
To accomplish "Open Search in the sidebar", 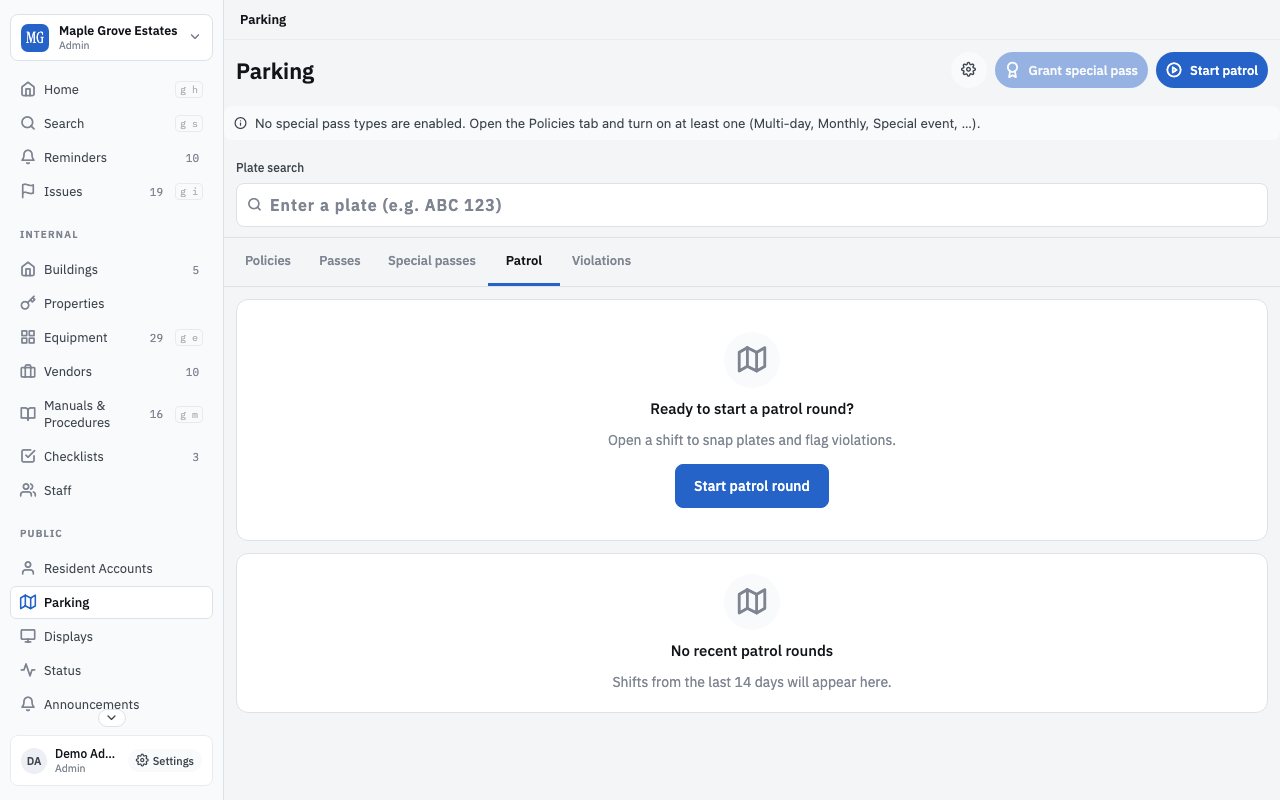I will coord(111,123).
